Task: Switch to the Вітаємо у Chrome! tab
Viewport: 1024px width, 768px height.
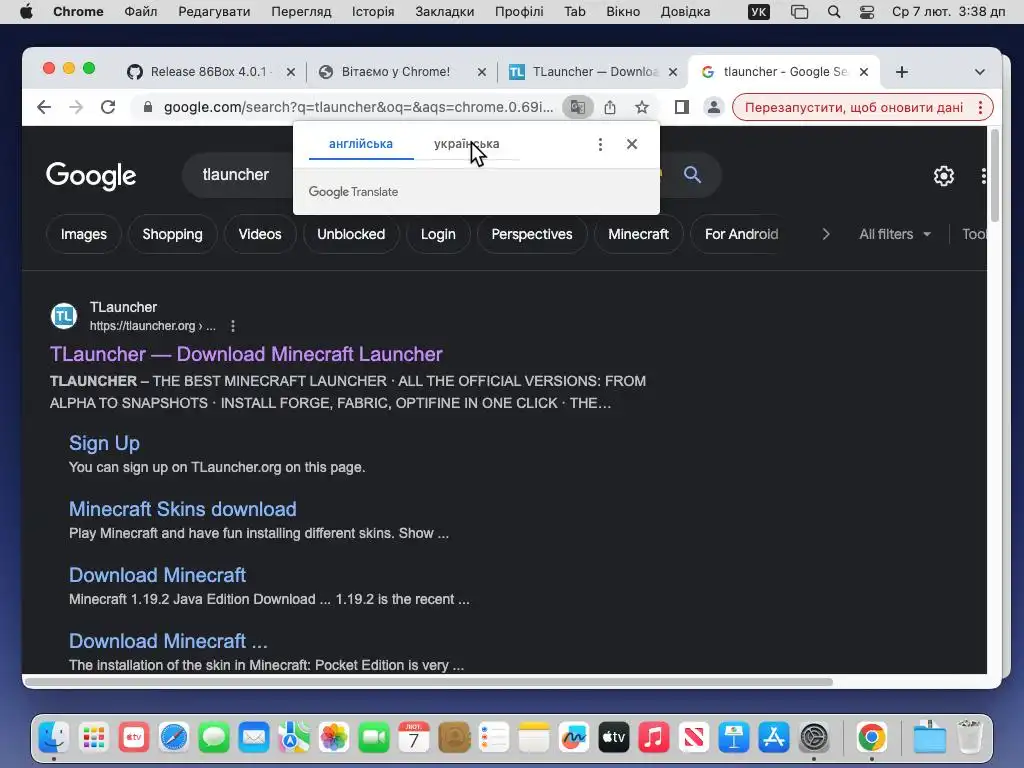Action: [395, 72]
